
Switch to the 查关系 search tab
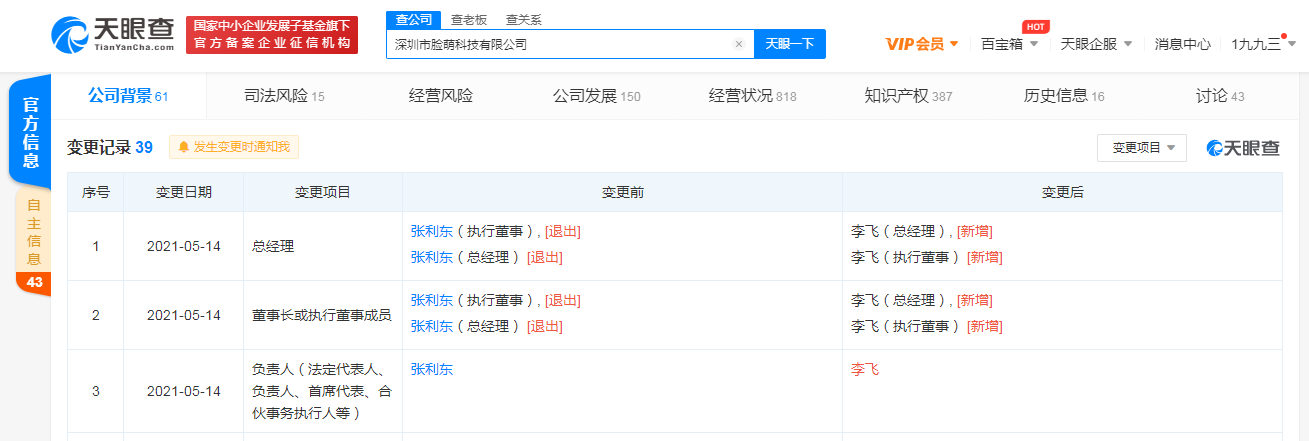pyautogui.click(x=524, y=19)
